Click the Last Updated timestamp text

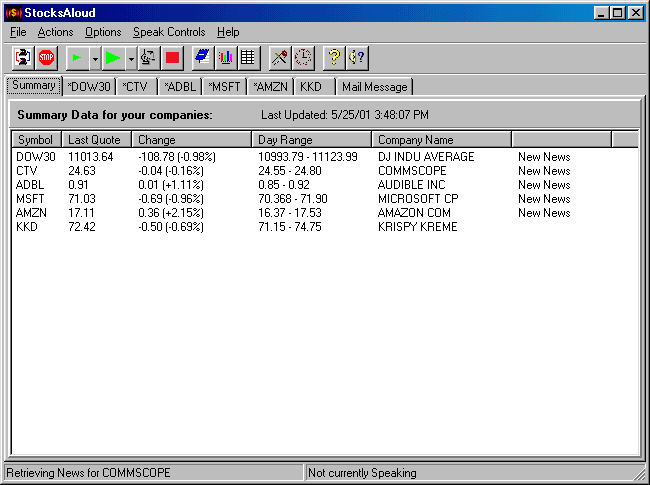tap(344, 115)
